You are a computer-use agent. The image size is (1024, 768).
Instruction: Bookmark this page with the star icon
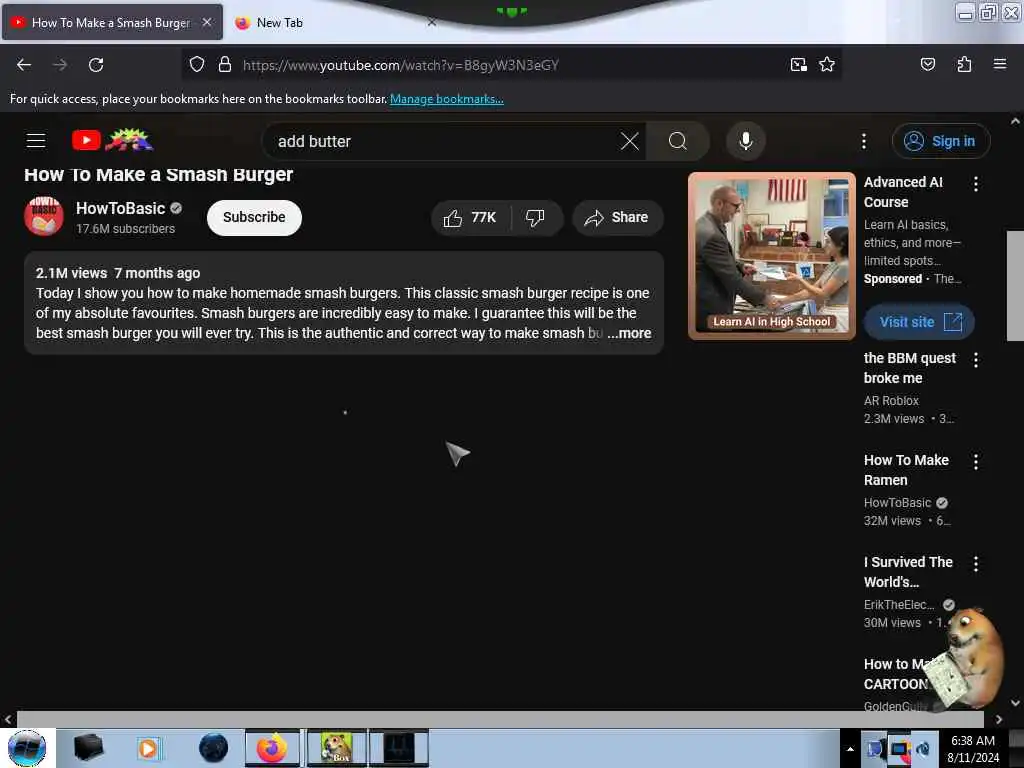(827, 64)
